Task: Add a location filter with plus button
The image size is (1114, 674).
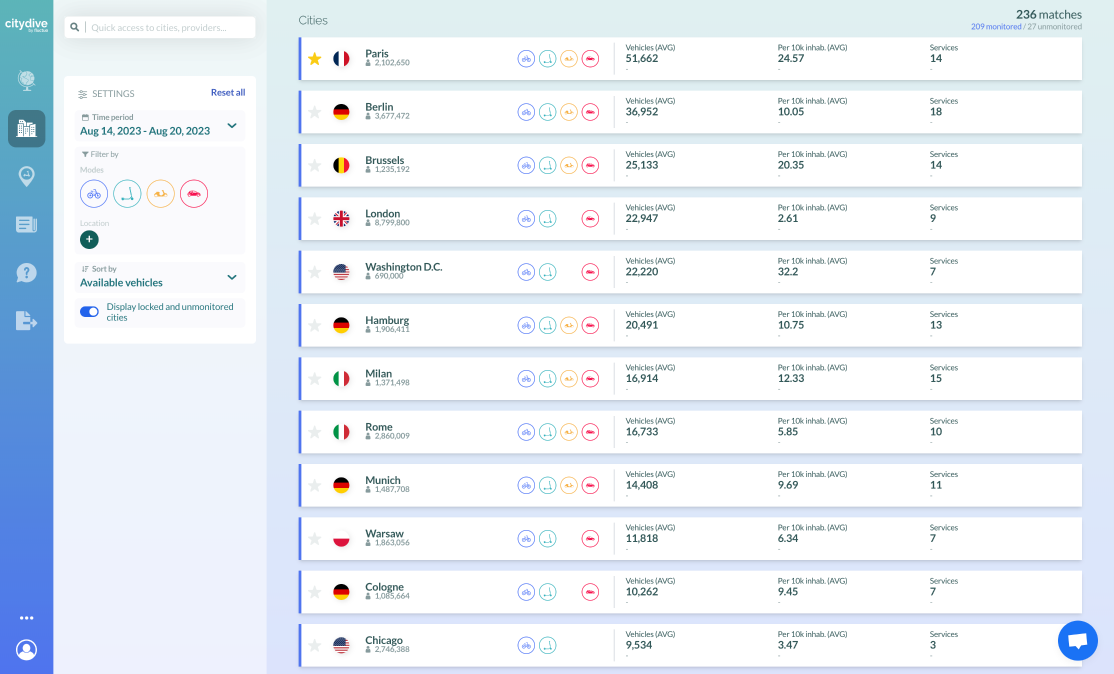Action: click(89, 239)
